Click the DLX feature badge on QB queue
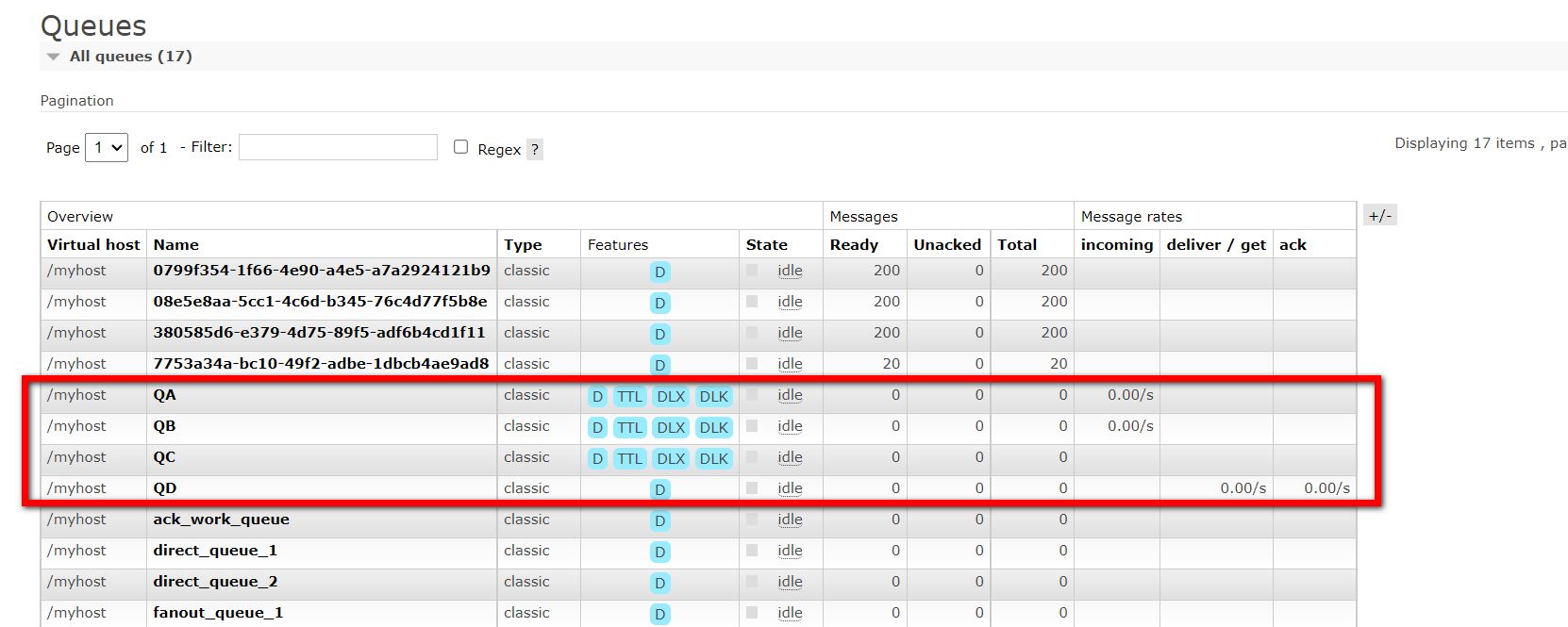Screen dimensions: 1568x627 tap(671, 428)
